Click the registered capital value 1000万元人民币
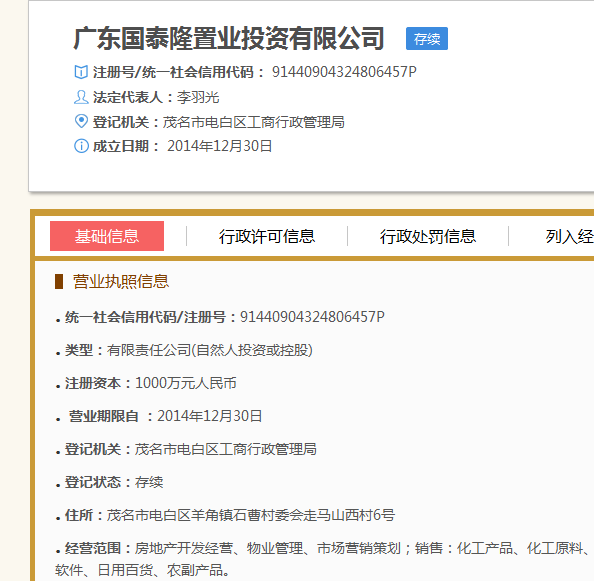The width and height of the screenshot is (594, 581). 186,383
